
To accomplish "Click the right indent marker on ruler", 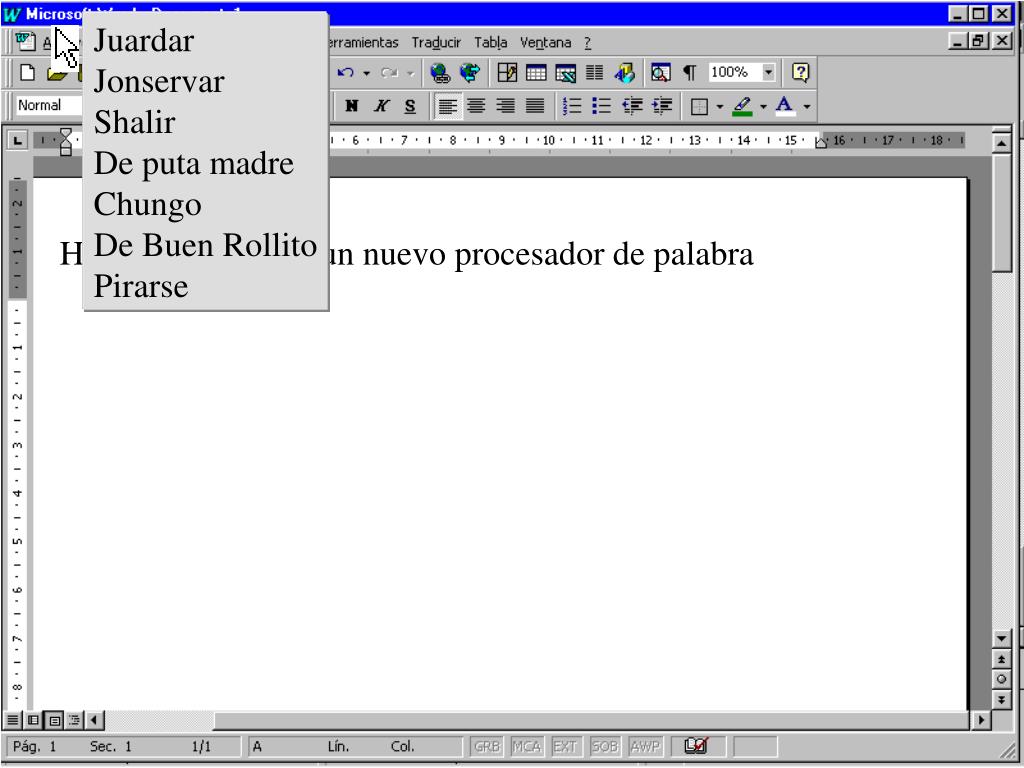I will coord(821,142).
